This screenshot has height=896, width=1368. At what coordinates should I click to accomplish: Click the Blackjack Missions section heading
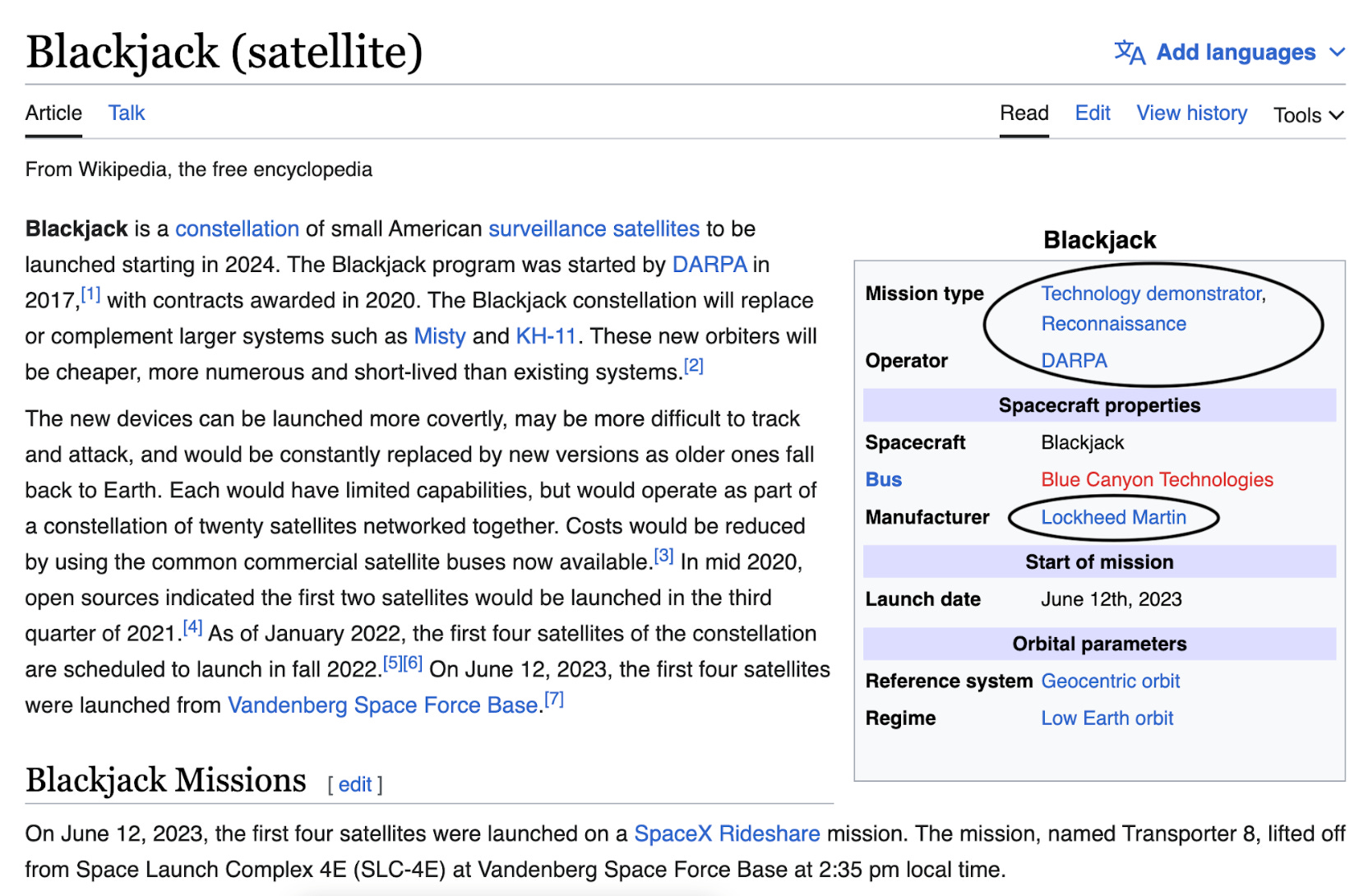(x=166, y=780)
